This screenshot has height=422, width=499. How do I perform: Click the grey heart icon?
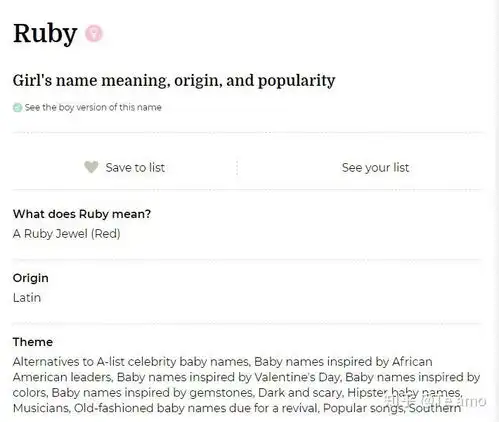click(x=91, y=167)
